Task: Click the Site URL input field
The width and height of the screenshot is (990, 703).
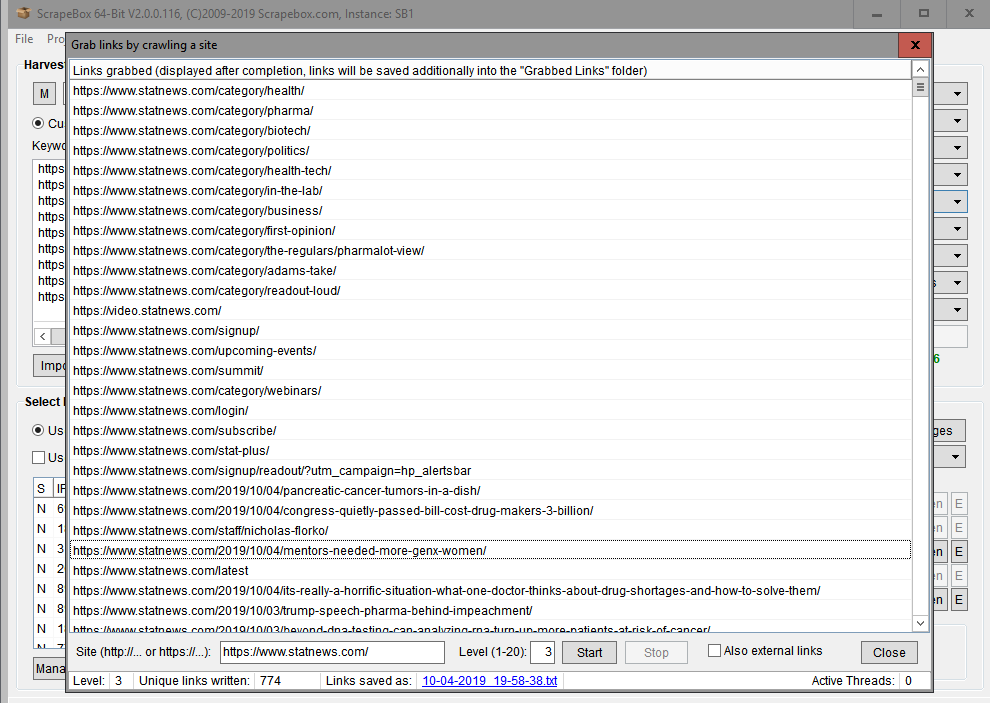Action: click(x=332, y=652)
